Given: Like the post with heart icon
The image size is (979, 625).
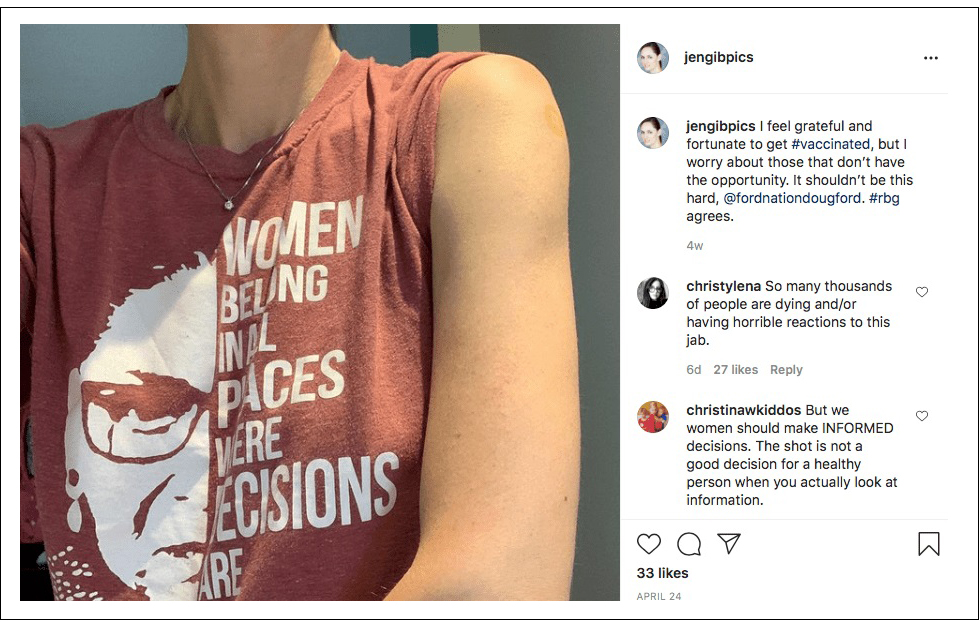Looking at the screenshot, I should (x=649, y=544).
